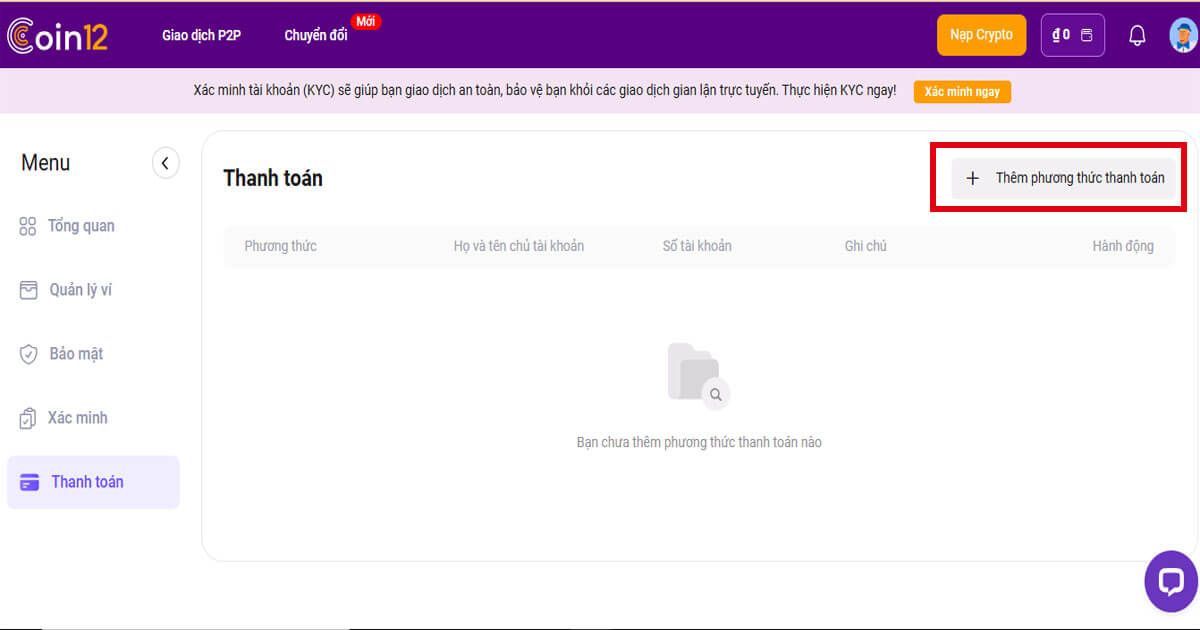
Task: Click the Coin12 logo
Action: click(57, 35)
